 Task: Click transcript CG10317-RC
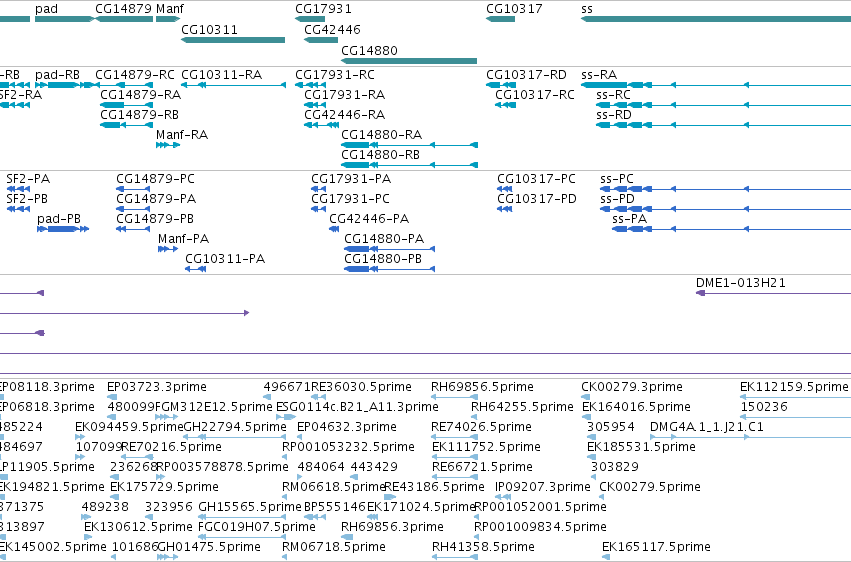click(x=535, y=94)
